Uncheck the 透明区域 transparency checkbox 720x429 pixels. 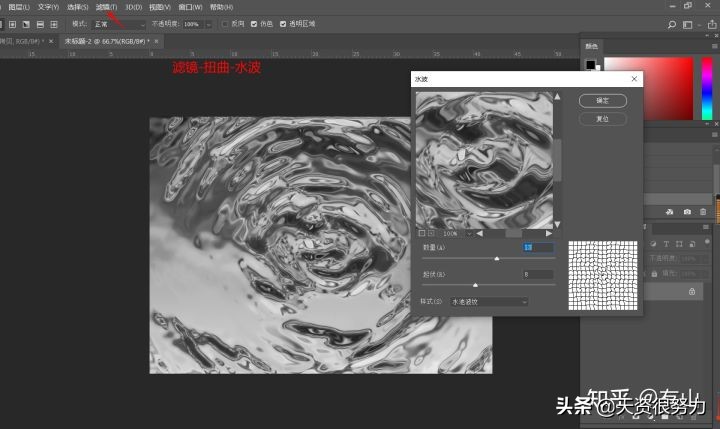tap(283, 24)
